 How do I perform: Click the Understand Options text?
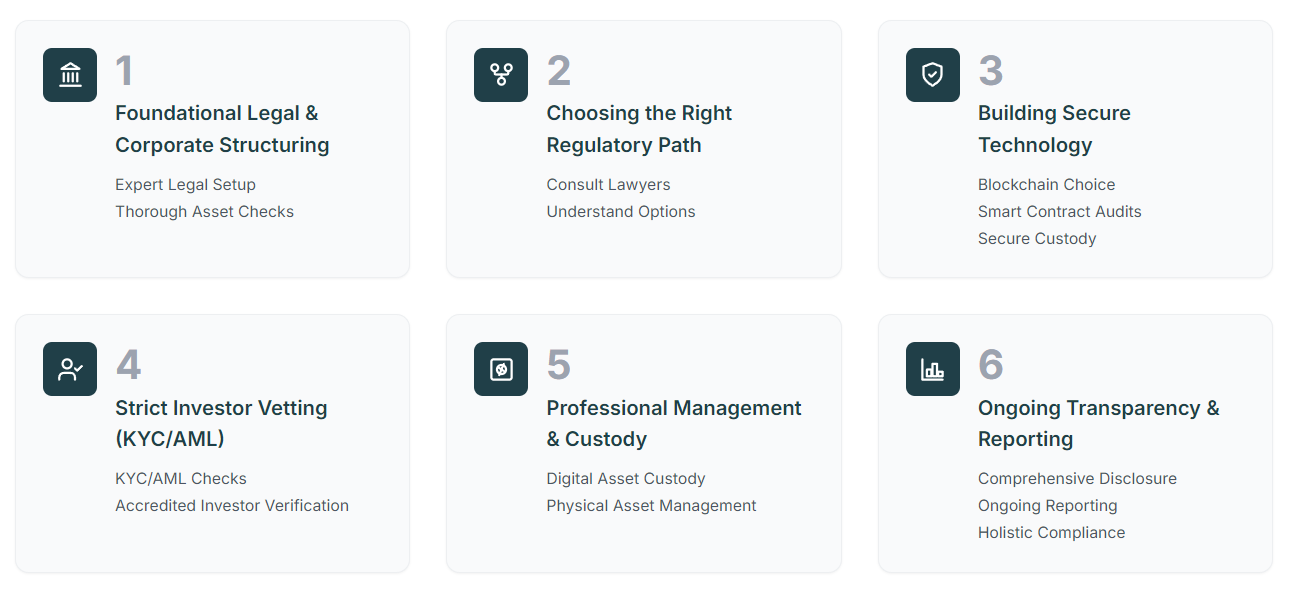click(620, 212)
